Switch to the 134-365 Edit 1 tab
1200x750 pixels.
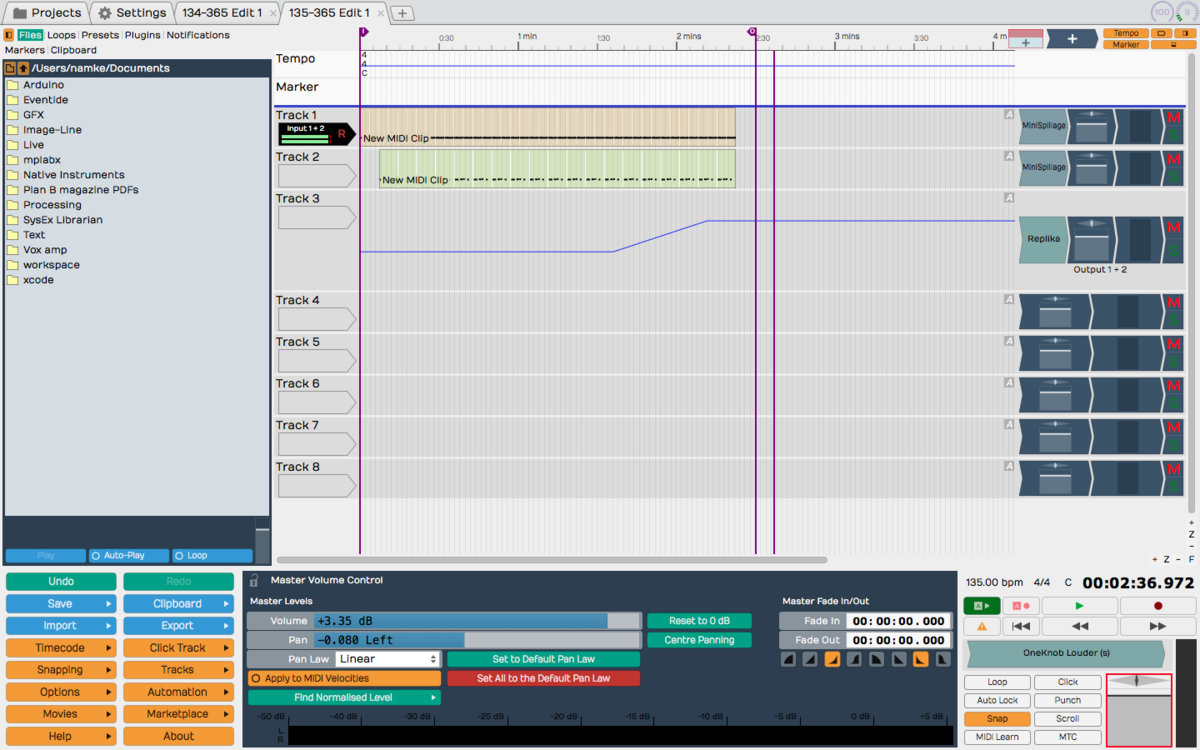click(222, 13)
